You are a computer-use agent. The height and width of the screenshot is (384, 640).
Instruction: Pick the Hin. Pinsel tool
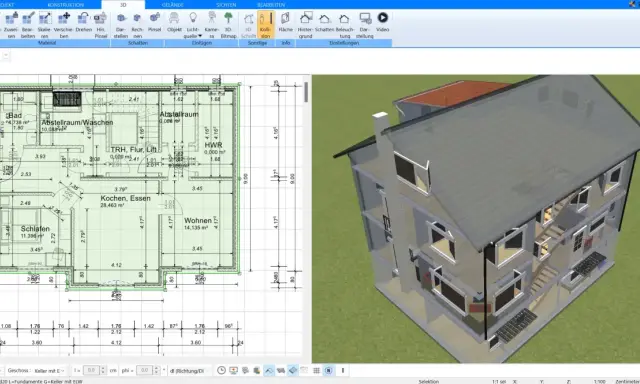click(x=100, y=24)
